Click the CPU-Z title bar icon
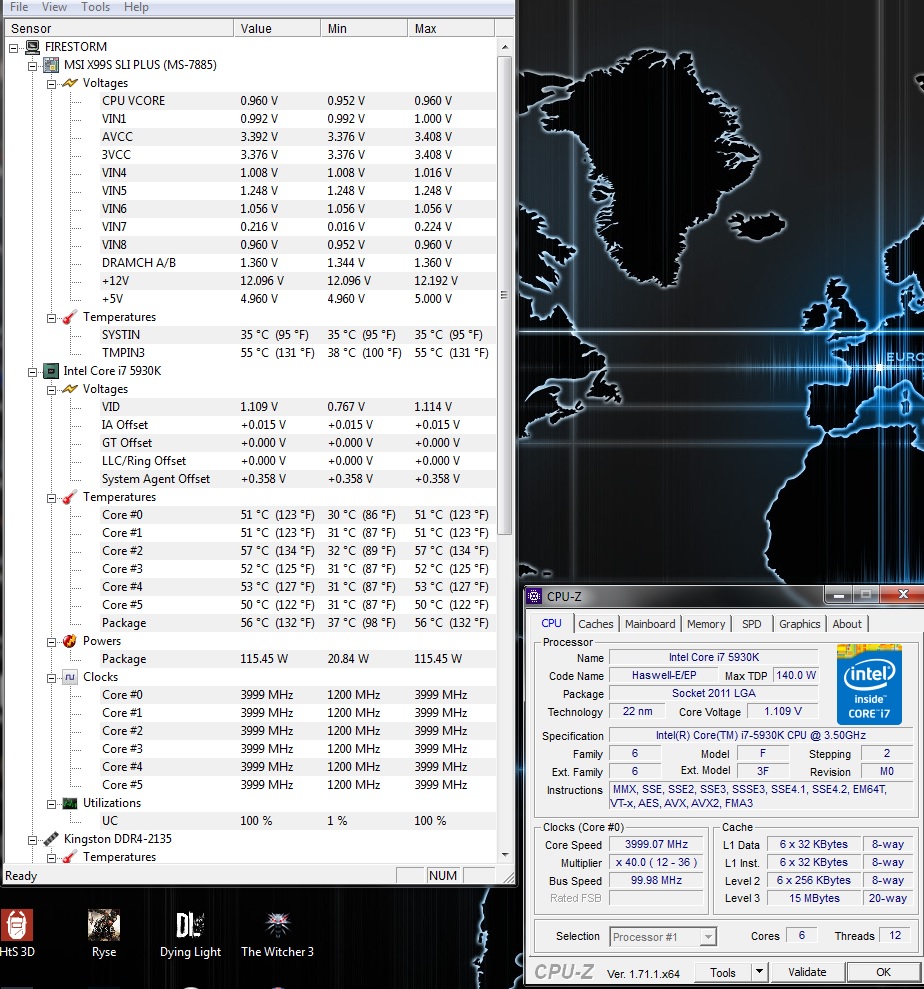 point(535,595)
